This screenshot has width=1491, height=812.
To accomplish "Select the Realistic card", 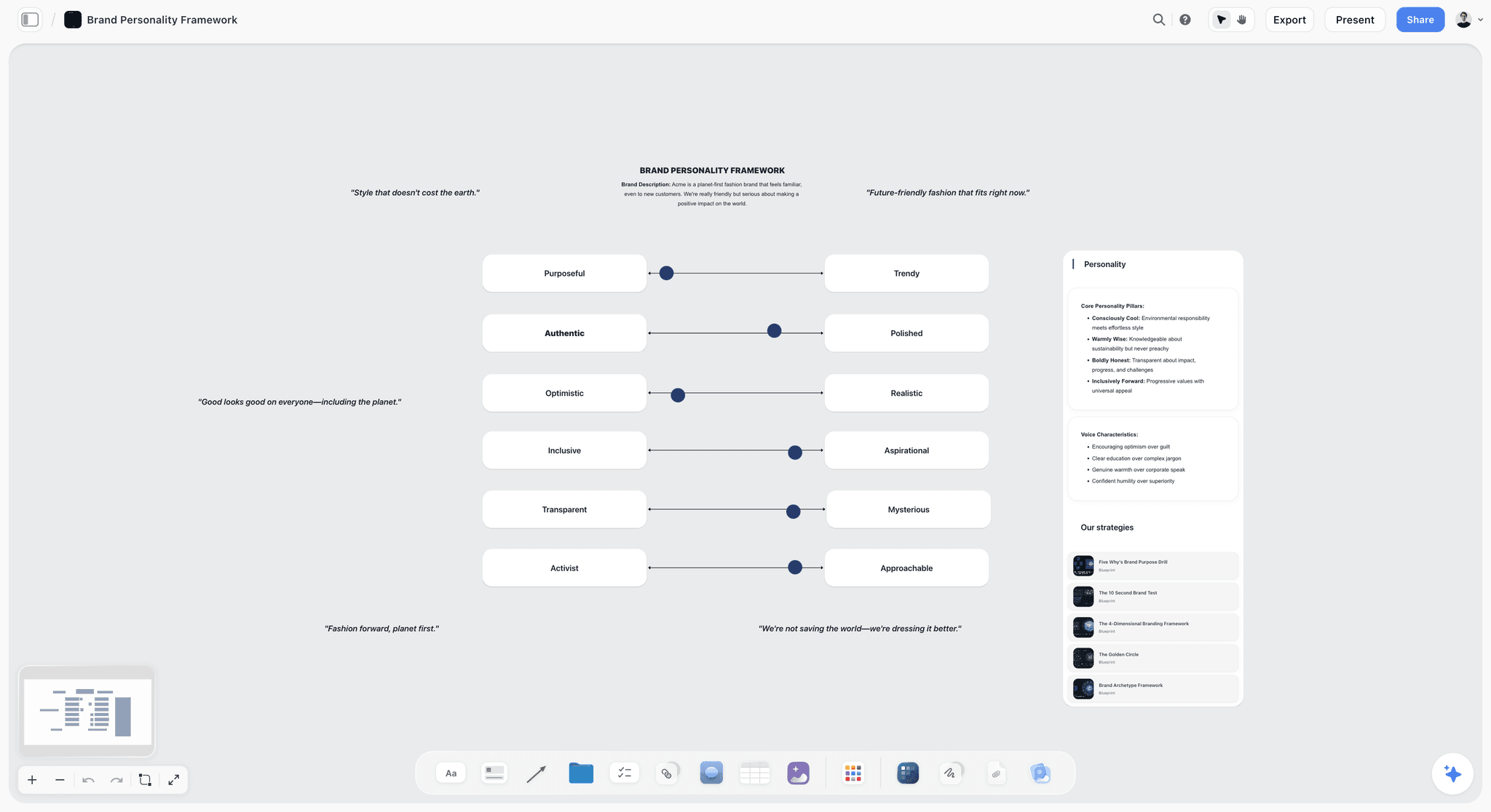I will (x=906, y=393).
